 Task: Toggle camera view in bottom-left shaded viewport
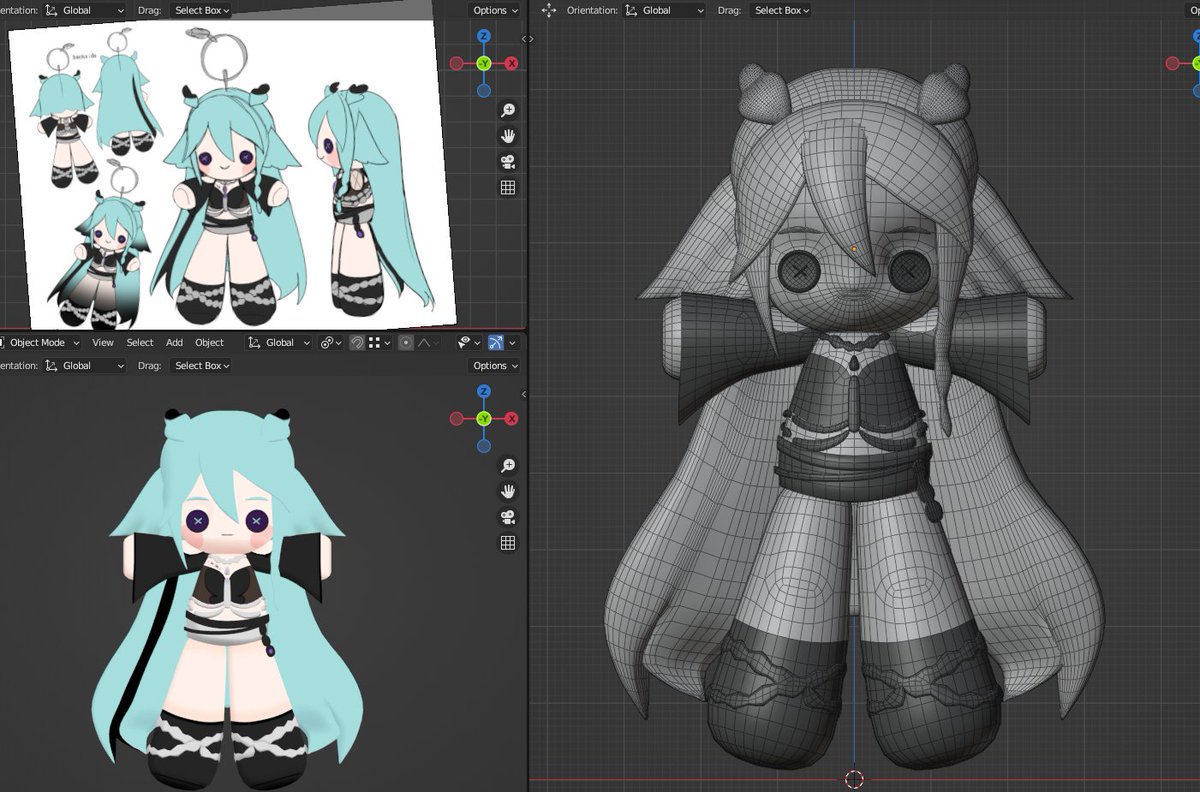tap(508, 517)
